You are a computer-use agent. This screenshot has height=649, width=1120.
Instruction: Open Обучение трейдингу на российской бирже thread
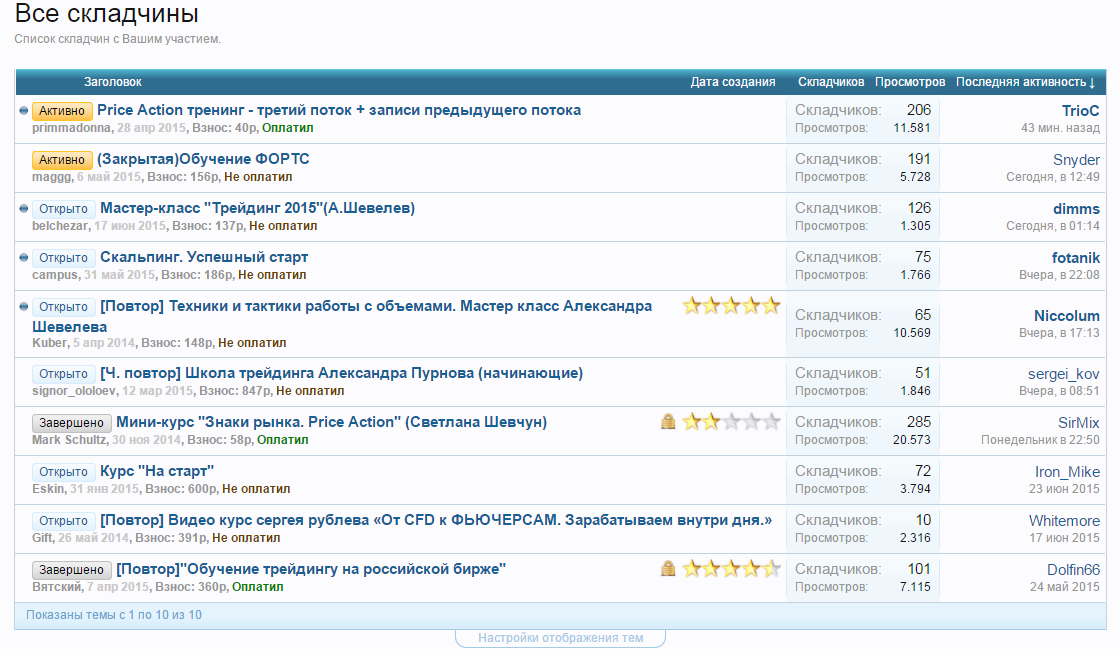[311, 569]
